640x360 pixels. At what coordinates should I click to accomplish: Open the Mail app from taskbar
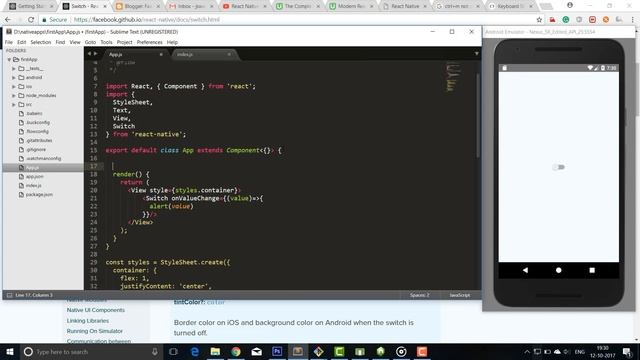coord(256,352)
